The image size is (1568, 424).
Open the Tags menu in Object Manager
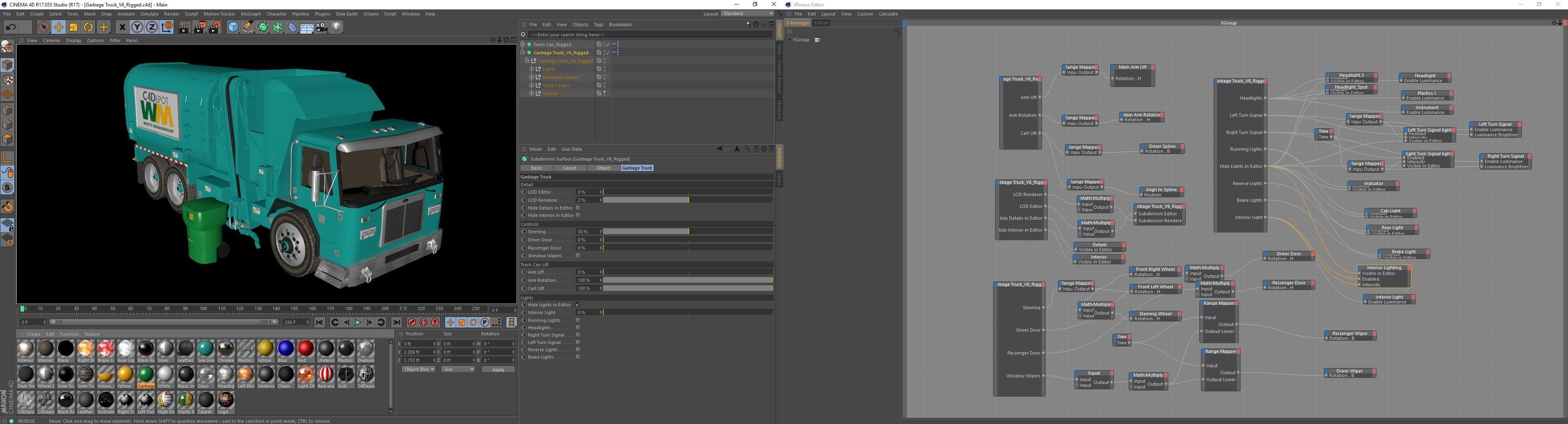click(x=598, y=25)
